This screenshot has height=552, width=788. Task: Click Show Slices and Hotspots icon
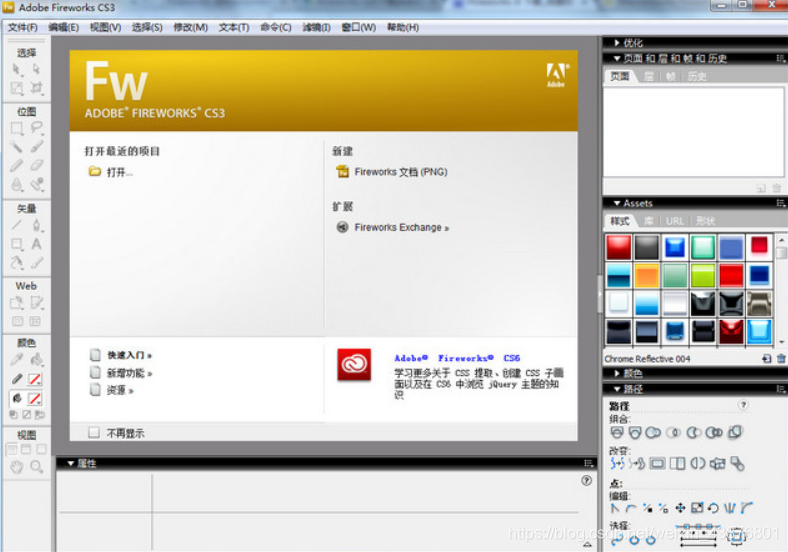pyautogui.click(x=35, y=321)
